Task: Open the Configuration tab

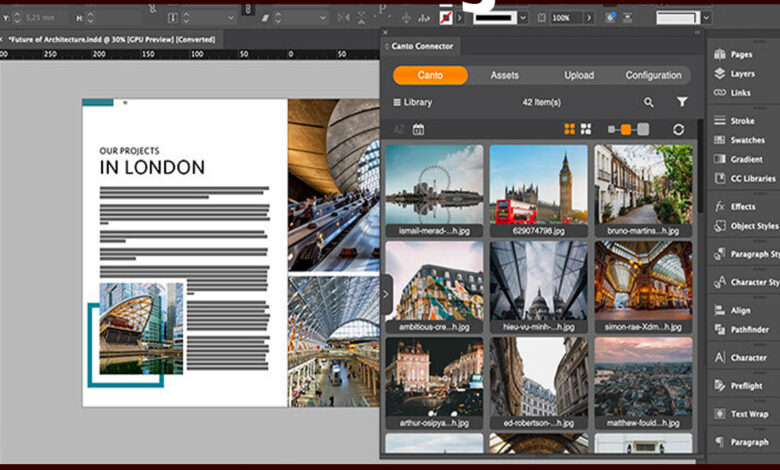Action: coord(653,75)
